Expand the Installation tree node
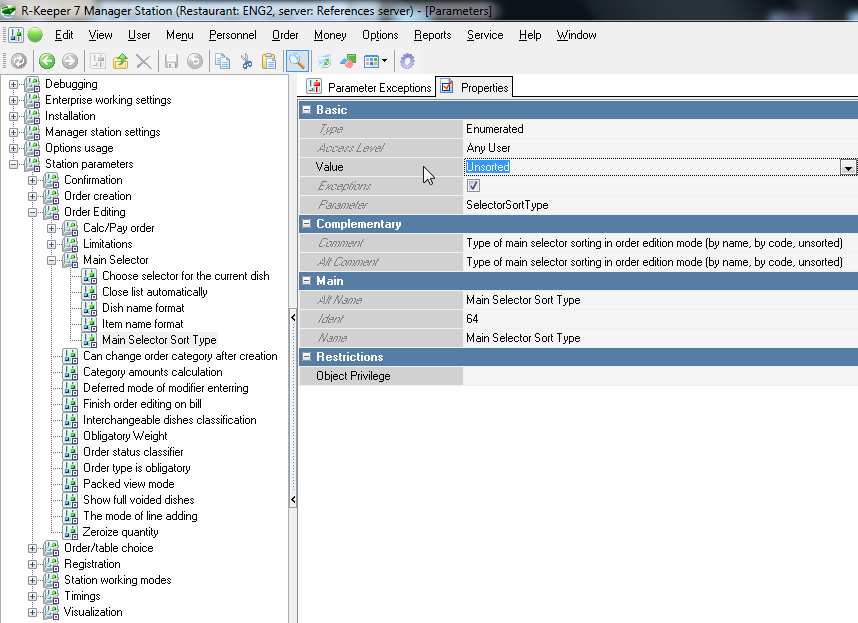Image resolution: width=858 pixels, height=623 pixels. click(x=13, y=116)
